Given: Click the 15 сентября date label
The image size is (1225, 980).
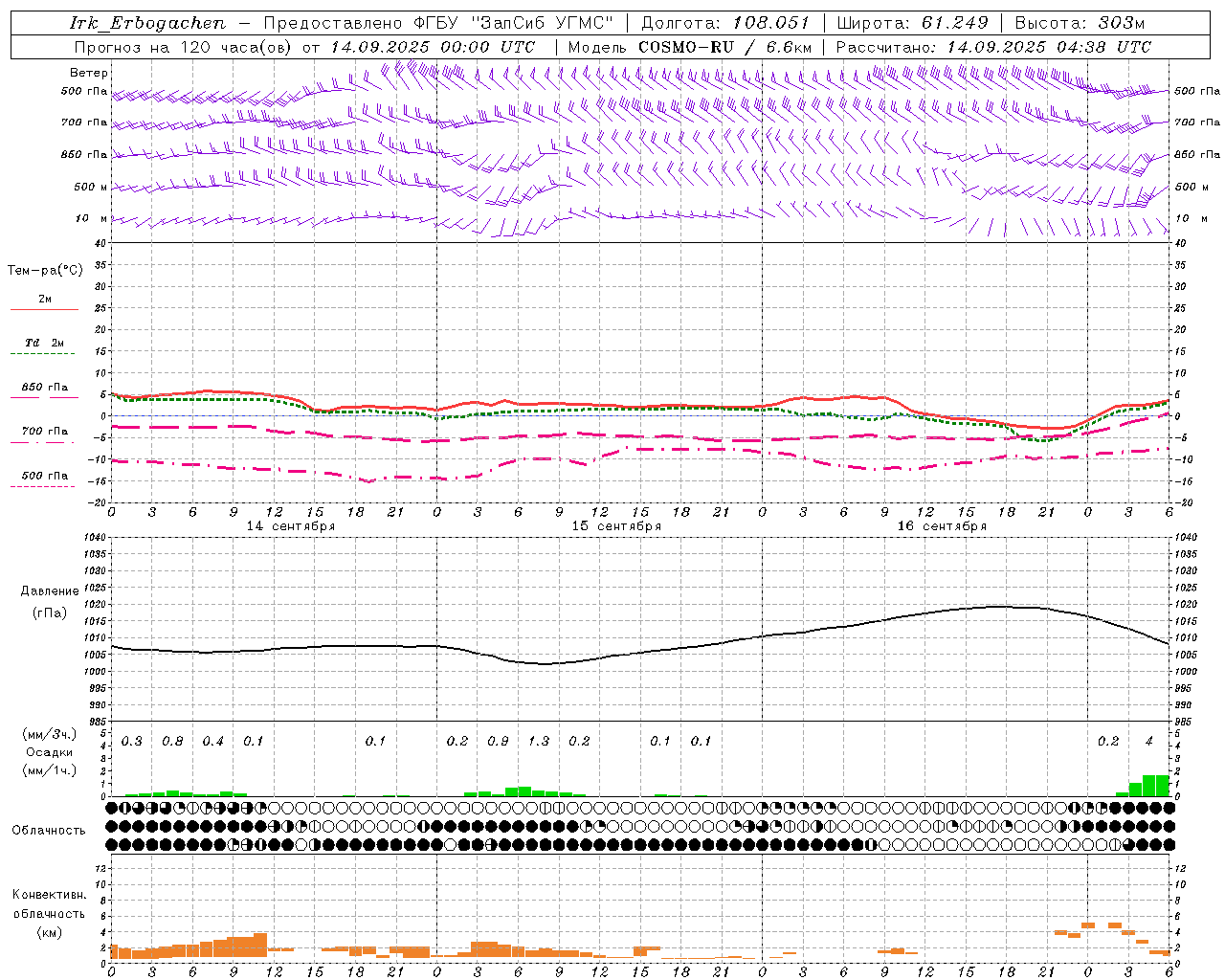Looking at the screenshot, I should pyautogui.click(x=616, y=525).
